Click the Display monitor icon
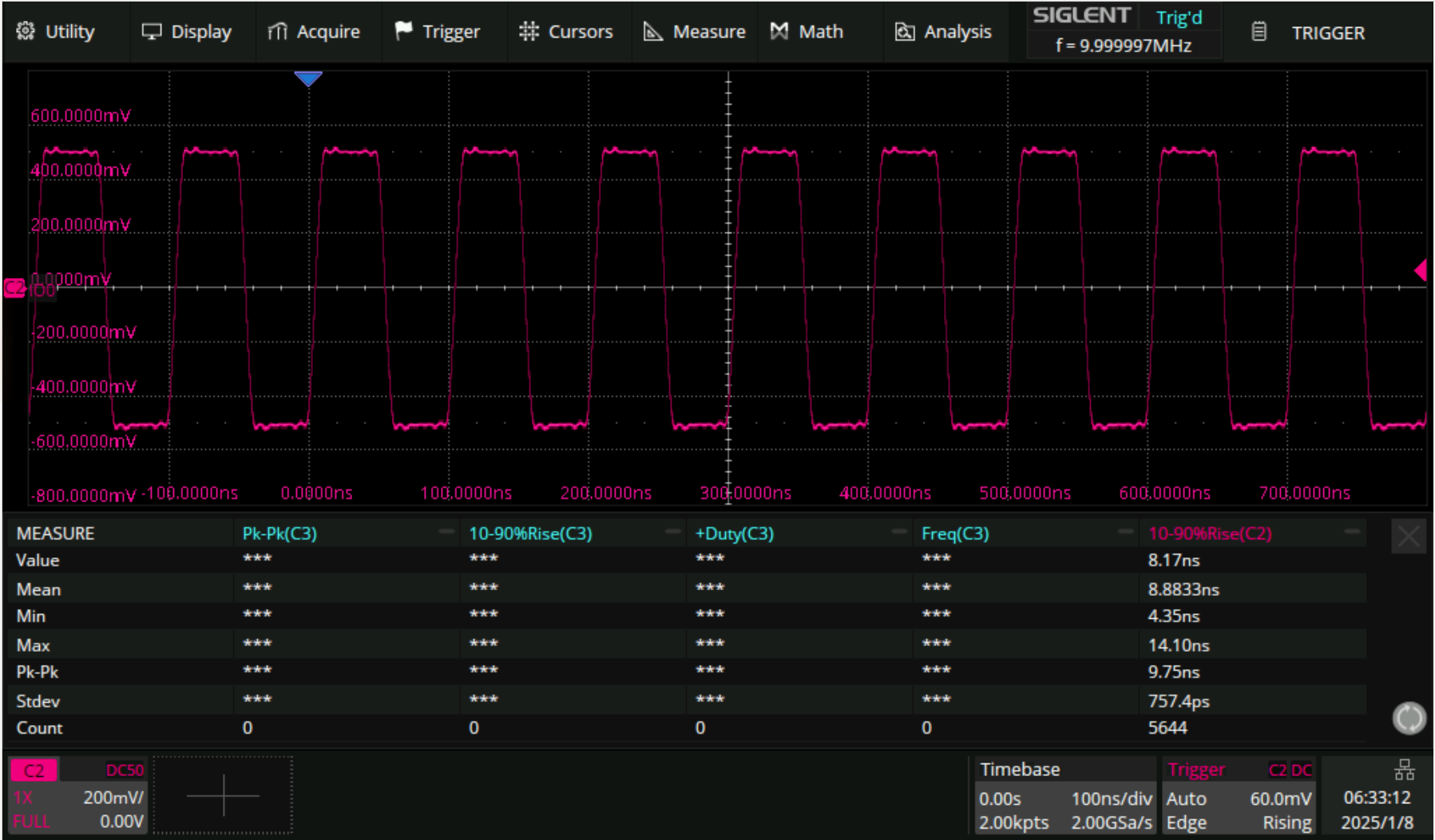1435x840 pixels. pyautogui.click(x=151, y=31)
